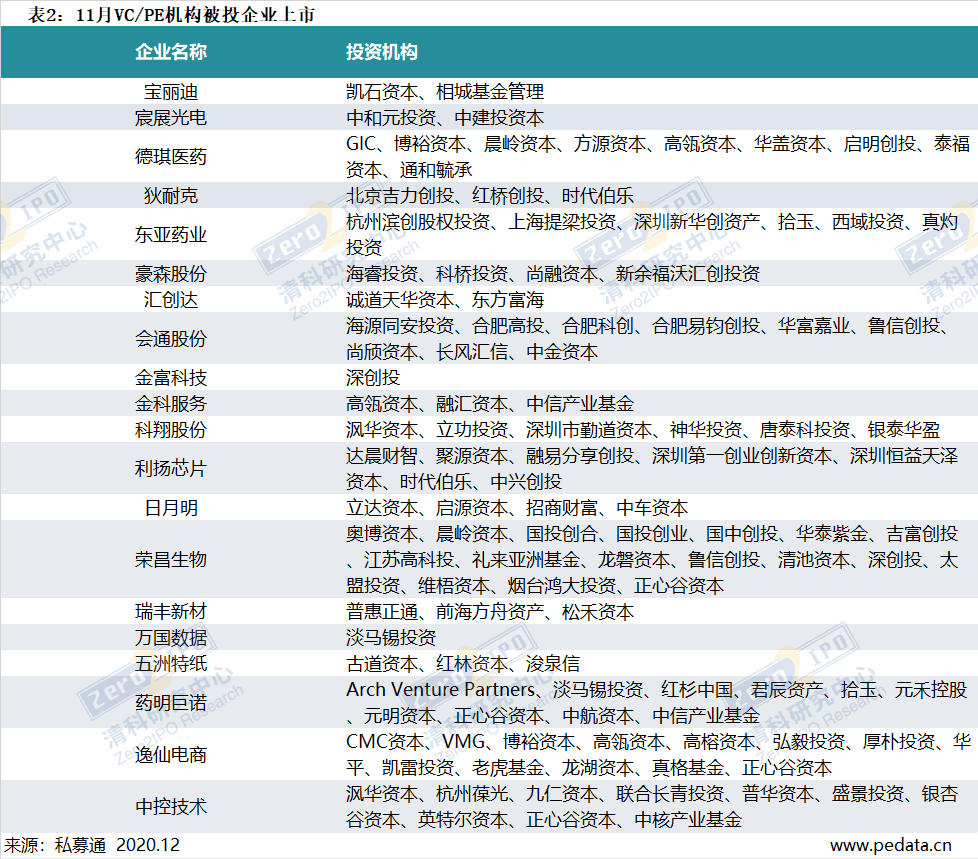This screenshot has height=859, width=978.
Task: Click investors text 立达资本、启源资本、招商财富、中车资本
Action: click(517, 508)
